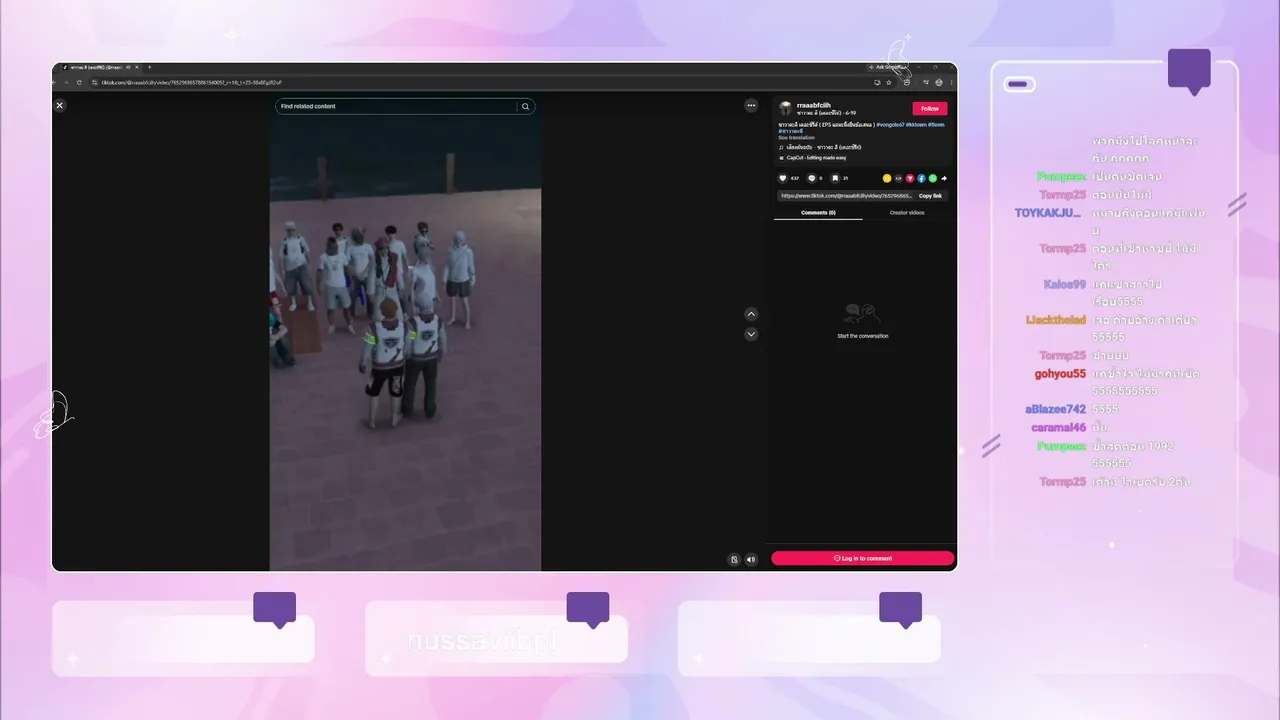Click See translation under the caption

pos(797,137)
